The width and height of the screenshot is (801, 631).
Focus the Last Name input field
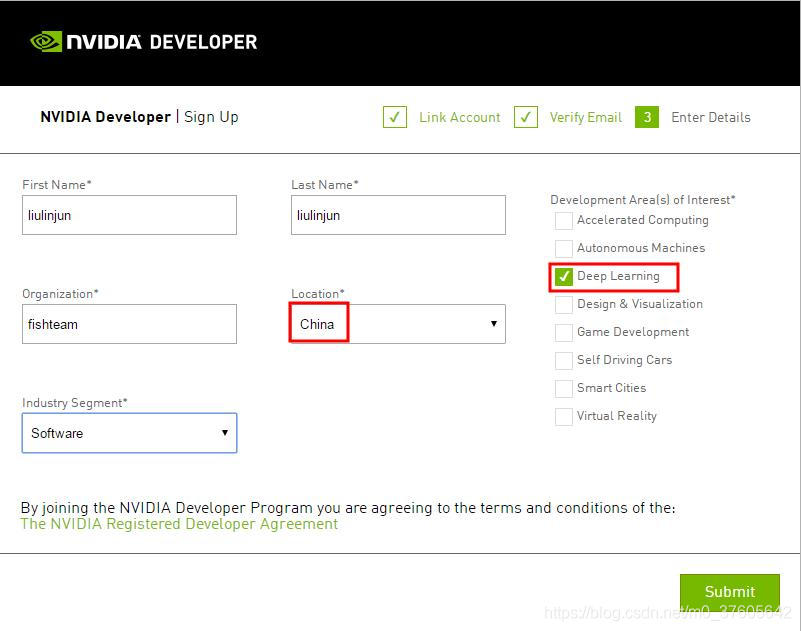(398, 215)
